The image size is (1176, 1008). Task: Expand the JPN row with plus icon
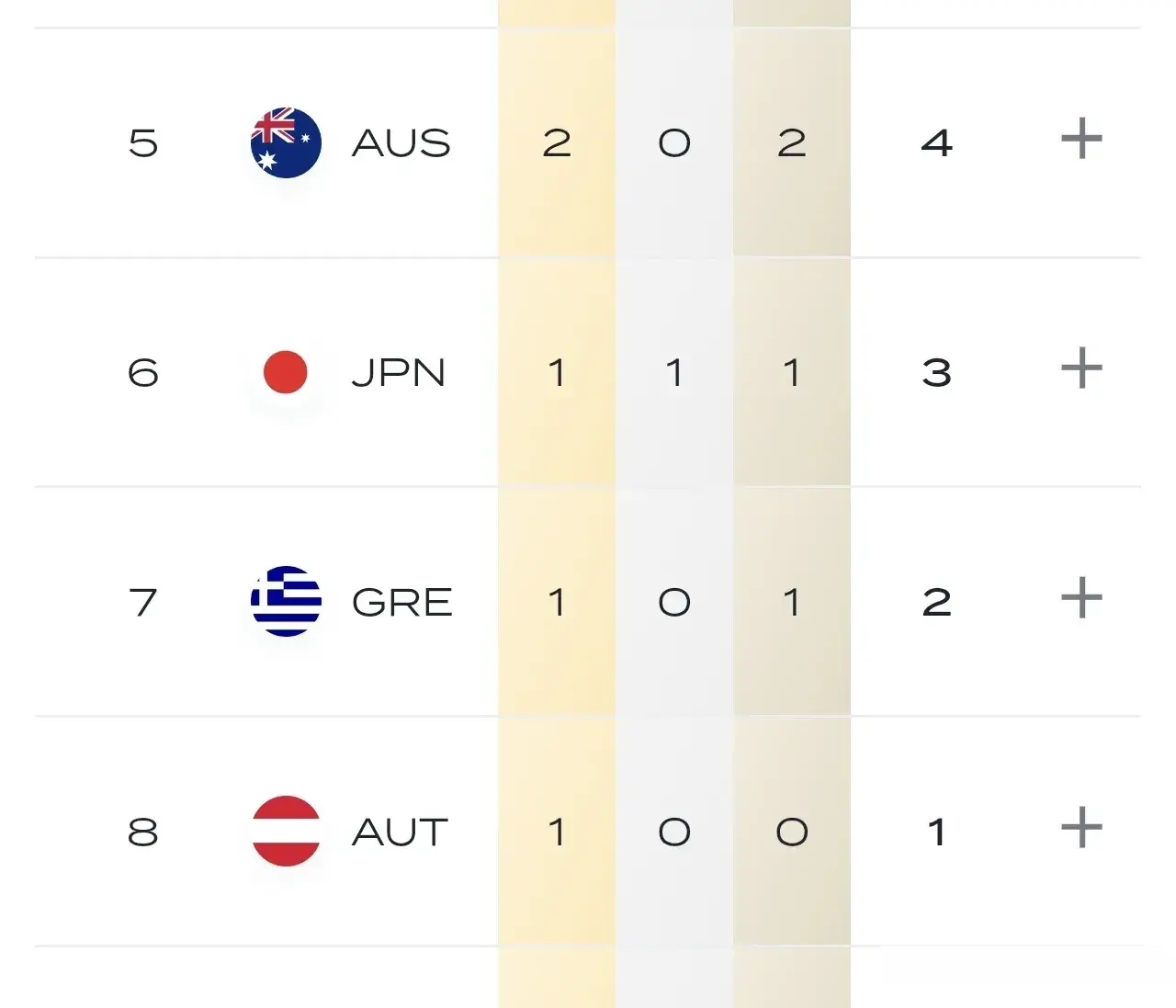coord(1081,368)
